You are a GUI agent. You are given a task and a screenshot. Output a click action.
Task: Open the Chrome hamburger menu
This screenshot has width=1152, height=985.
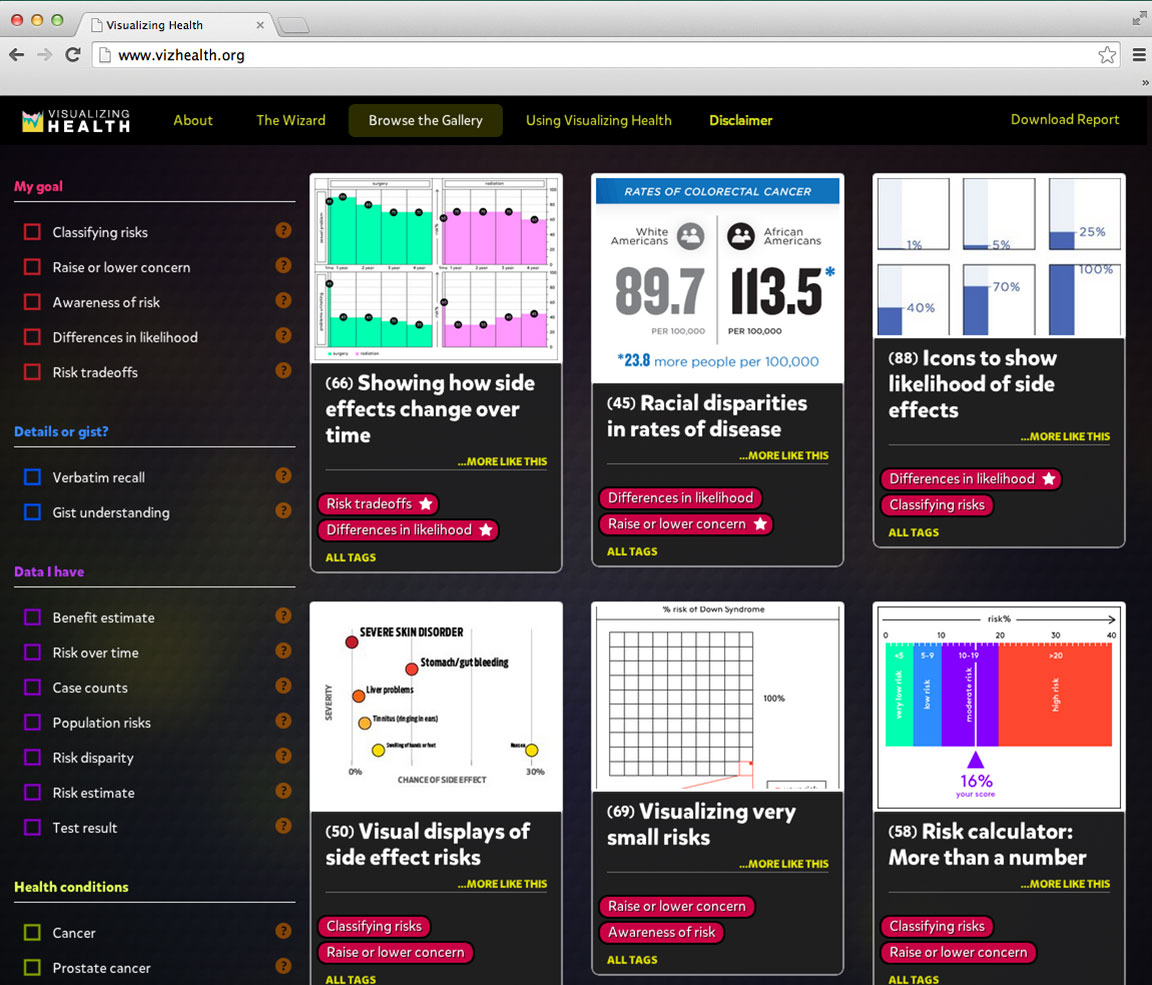click(x=1139, y=55)
